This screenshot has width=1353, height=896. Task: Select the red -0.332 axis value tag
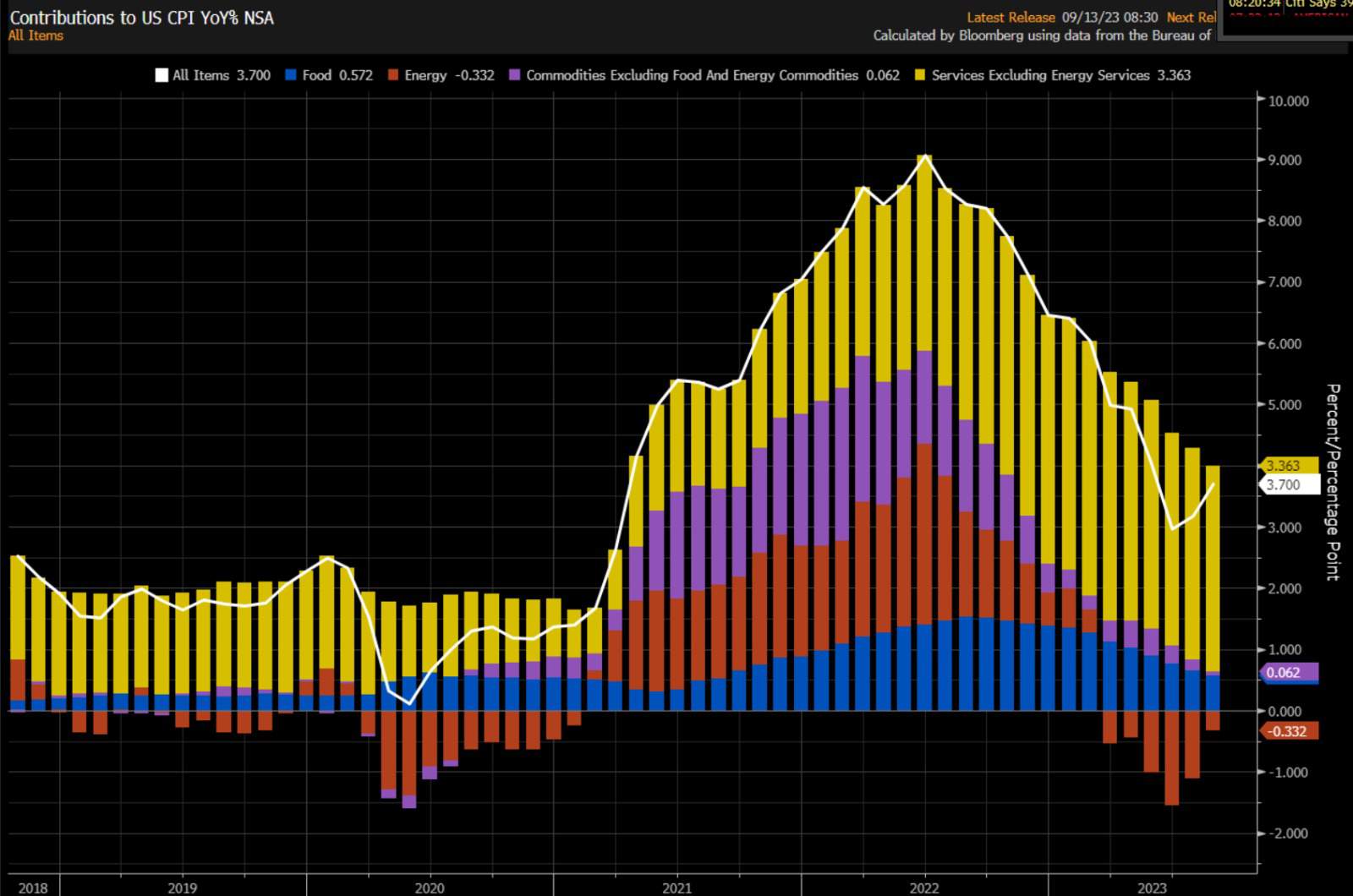click(1288, 731)
